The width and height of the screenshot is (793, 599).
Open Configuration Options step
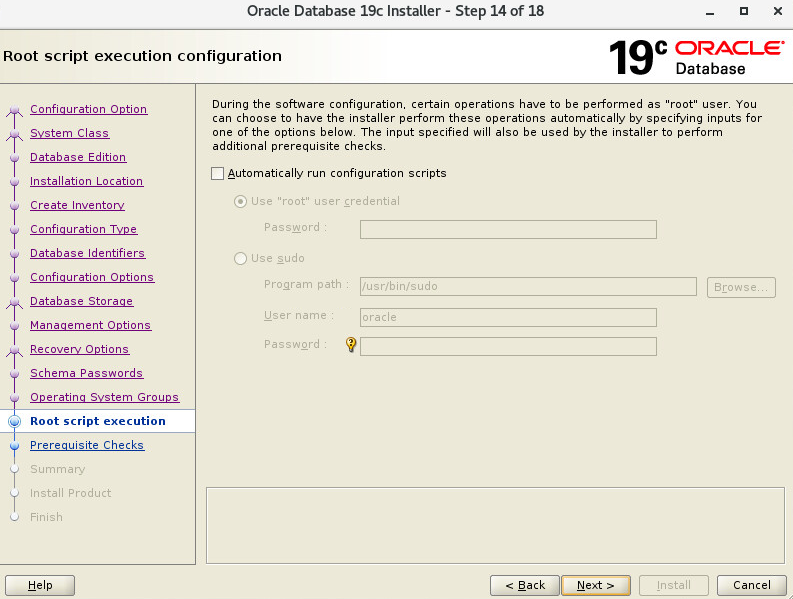coord(92,277)
